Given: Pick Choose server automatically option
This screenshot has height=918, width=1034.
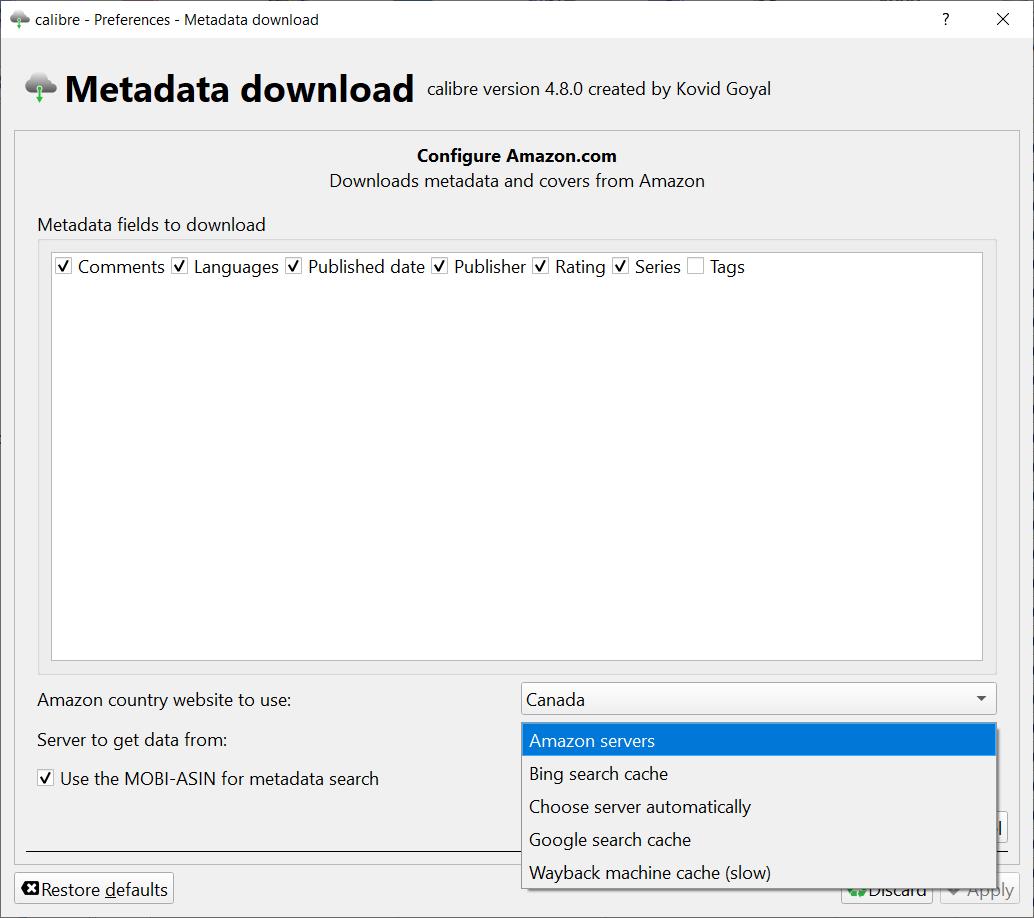Looking at the screenshot, I should point(758,807).
